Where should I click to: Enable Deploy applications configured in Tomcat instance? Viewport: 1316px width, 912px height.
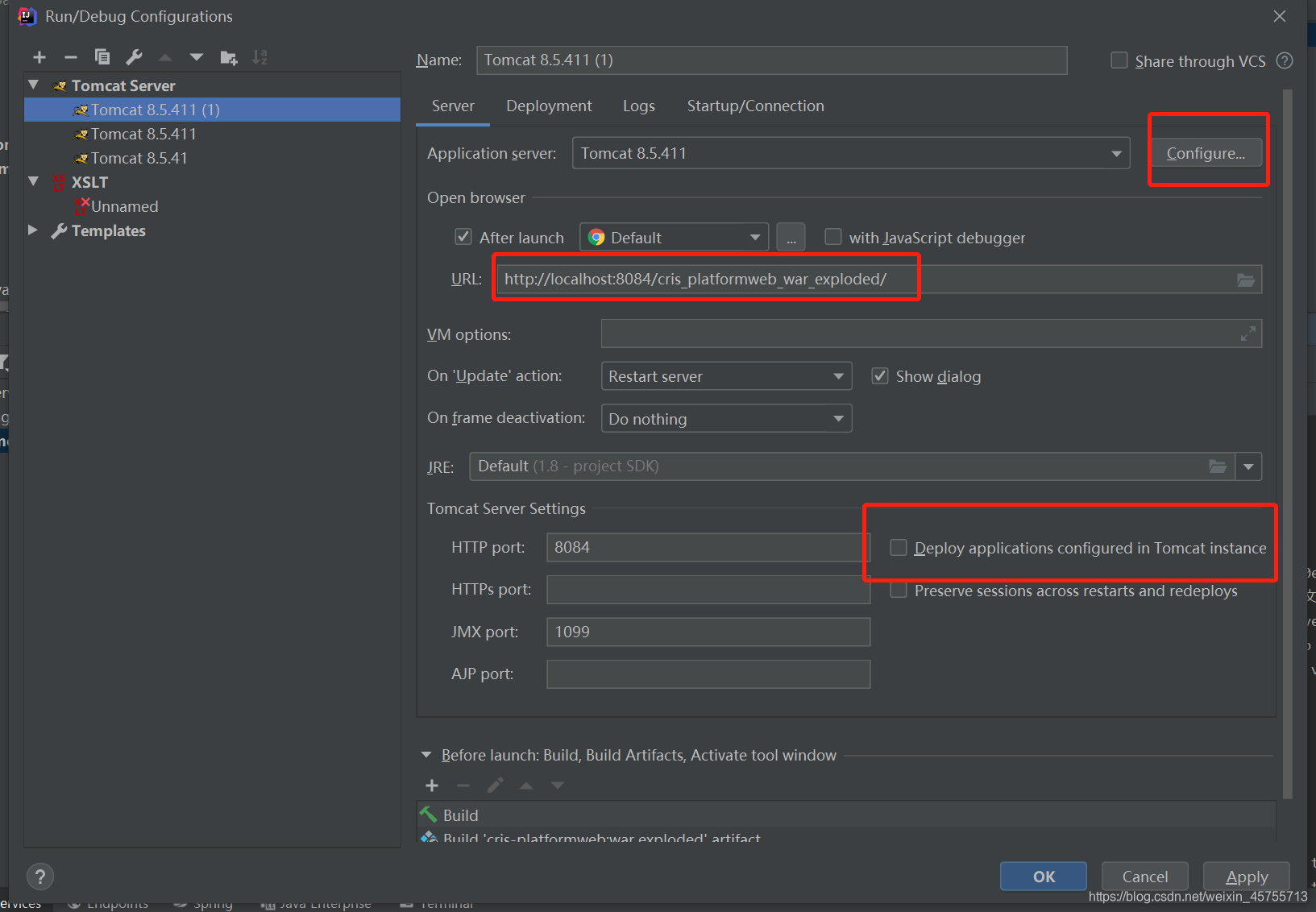pos(899,548)
